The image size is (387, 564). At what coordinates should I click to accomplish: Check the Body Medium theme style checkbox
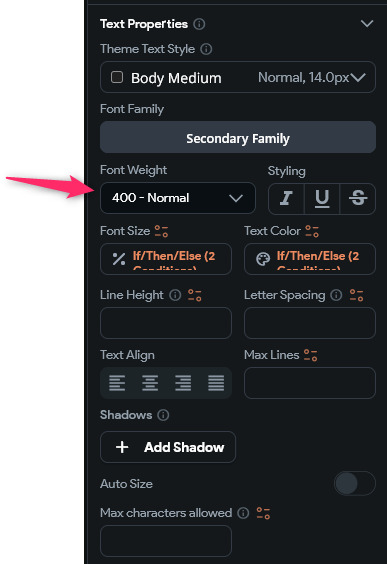click(x=117, y=77)
